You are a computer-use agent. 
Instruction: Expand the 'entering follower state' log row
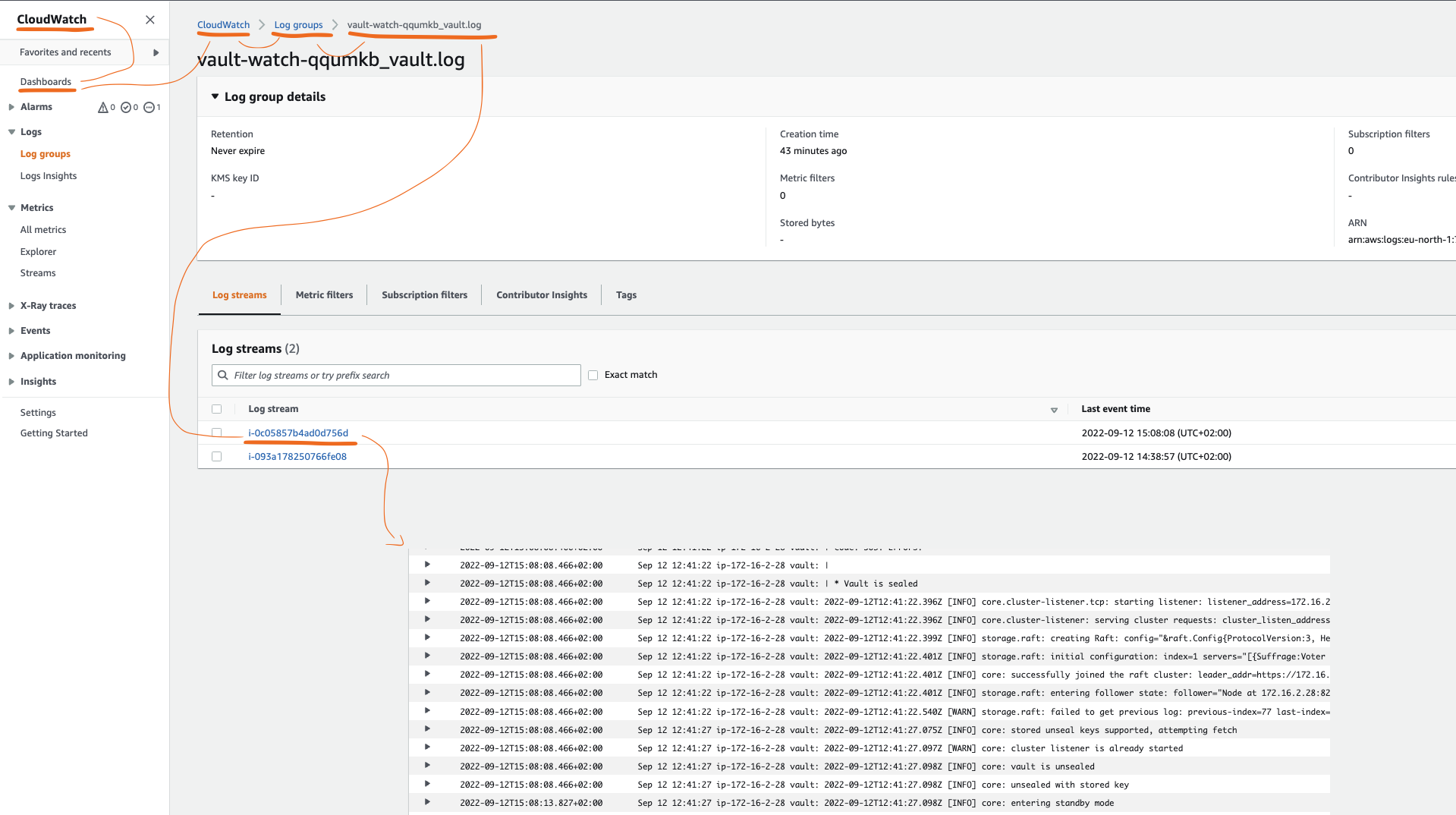tap(427, 692)
